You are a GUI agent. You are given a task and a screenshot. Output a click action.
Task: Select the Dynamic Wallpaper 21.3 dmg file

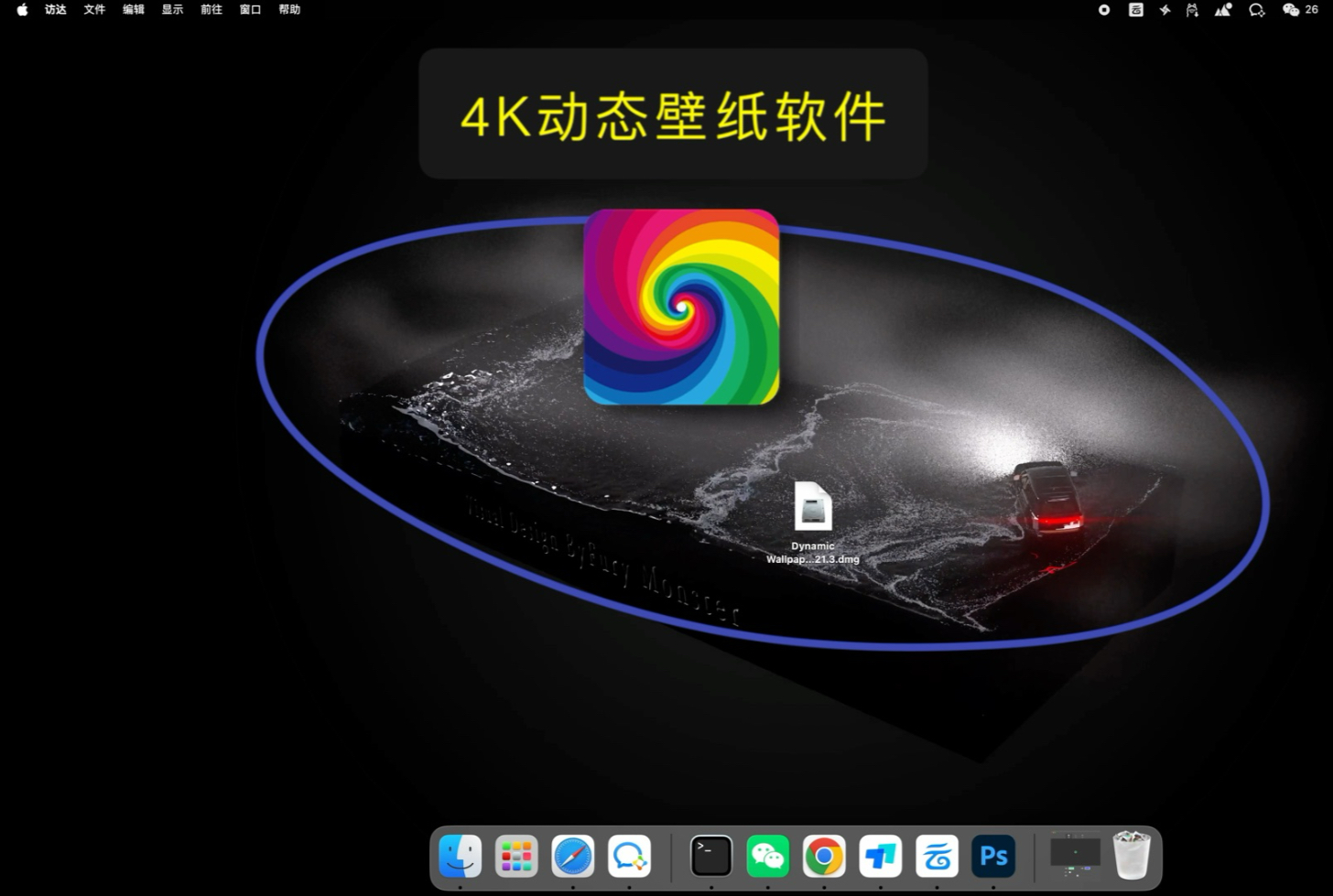tap(811, 508)
